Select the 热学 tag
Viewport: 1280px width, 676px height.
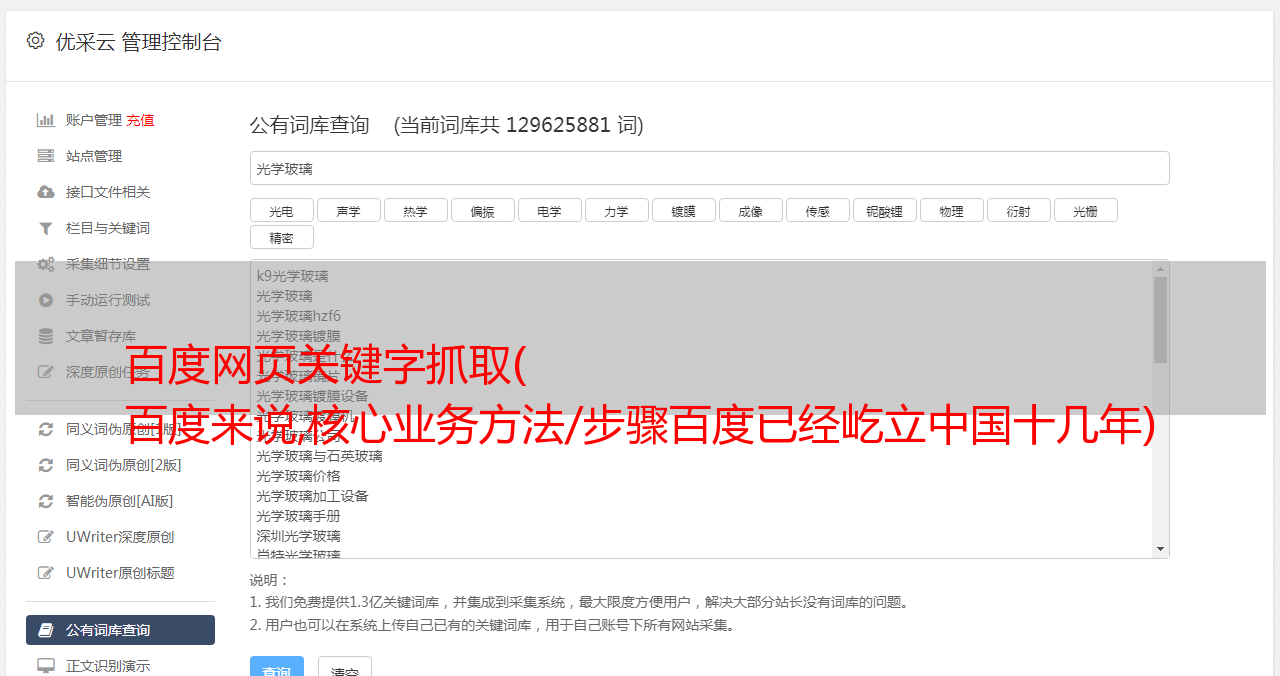pyautogui.click(x=415, y=210)
